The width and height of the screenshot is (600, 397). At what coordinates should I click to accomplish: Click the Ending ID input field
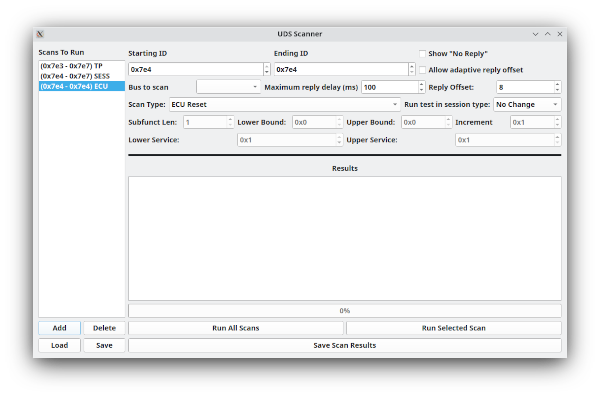341,69
